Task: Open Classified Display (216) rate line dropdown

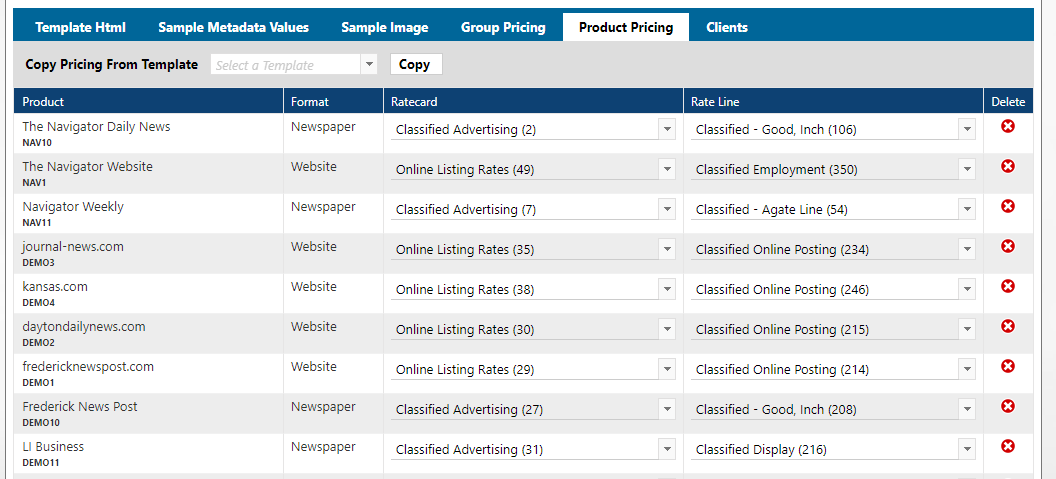Action: click(x=967, y=449)
